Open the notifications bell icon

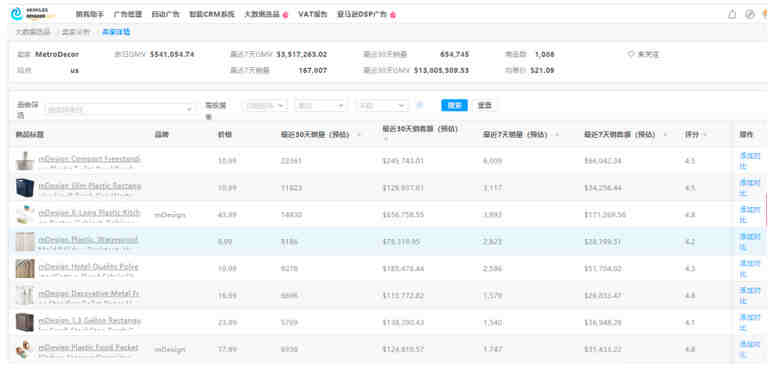pos(732,14)
